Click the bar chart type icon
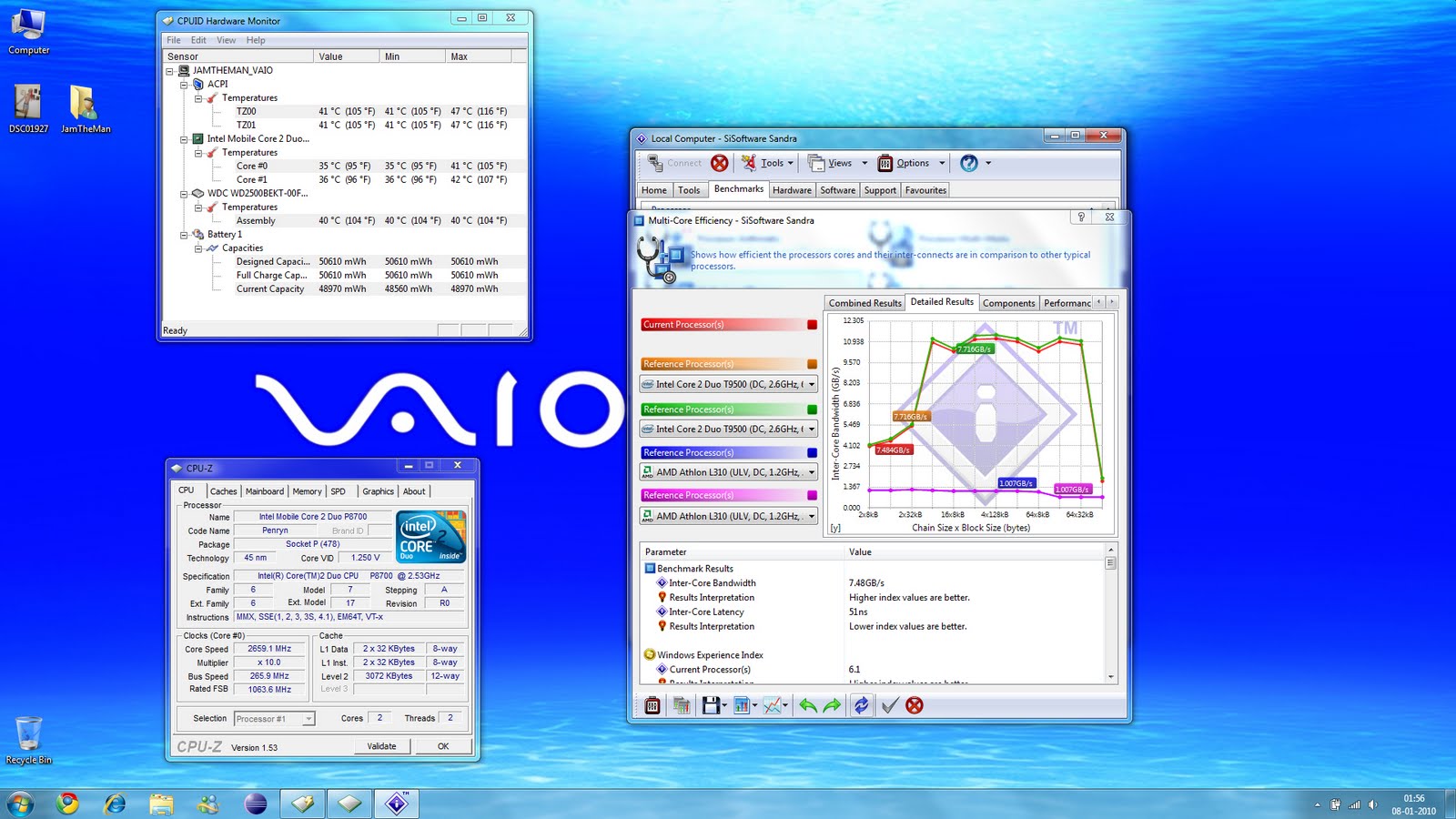This screenshot has width=1456, height=819. point(741,705)
